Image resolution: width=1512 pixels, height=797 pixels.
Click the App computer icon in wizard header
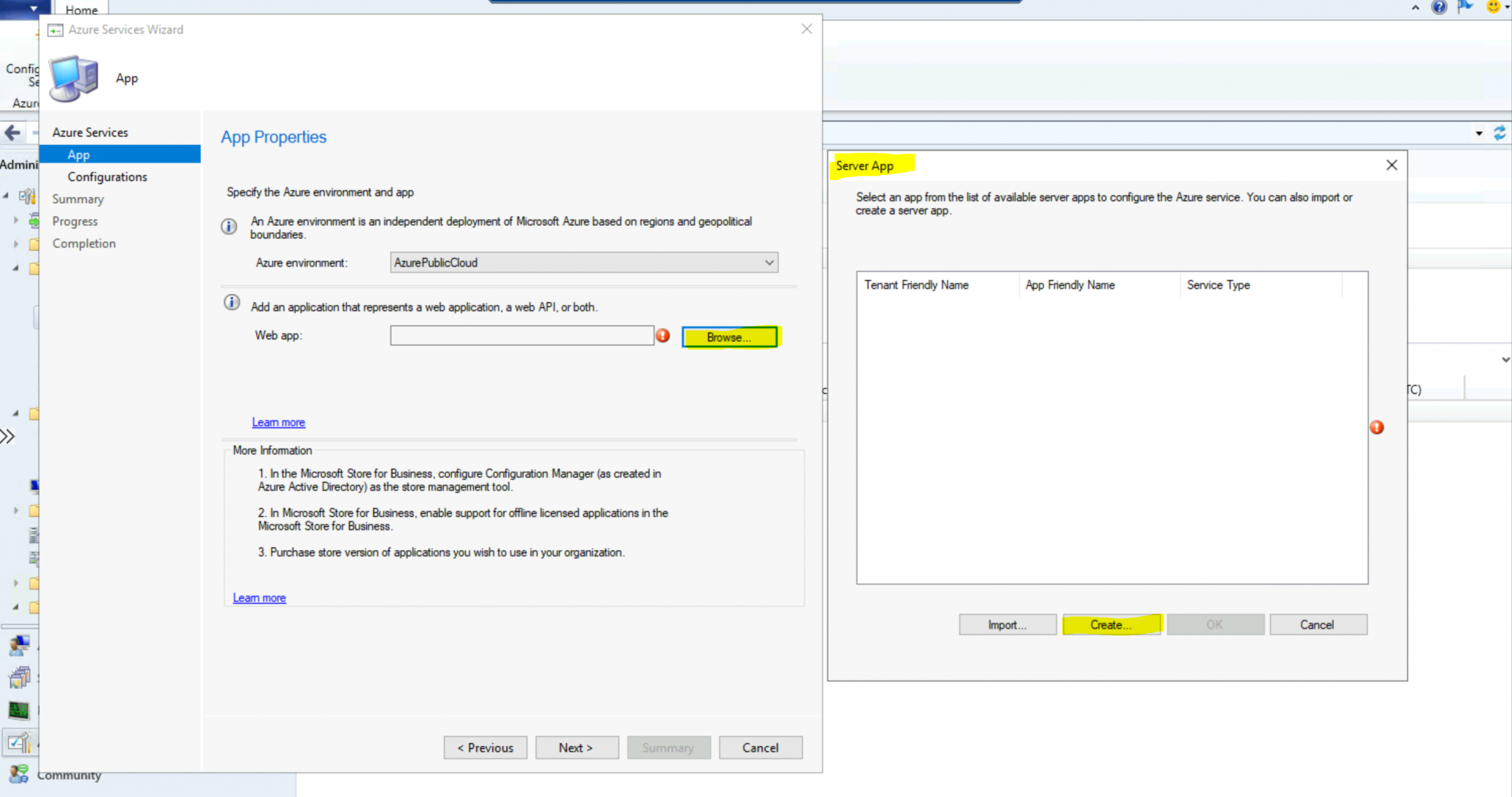coord(74,78)
